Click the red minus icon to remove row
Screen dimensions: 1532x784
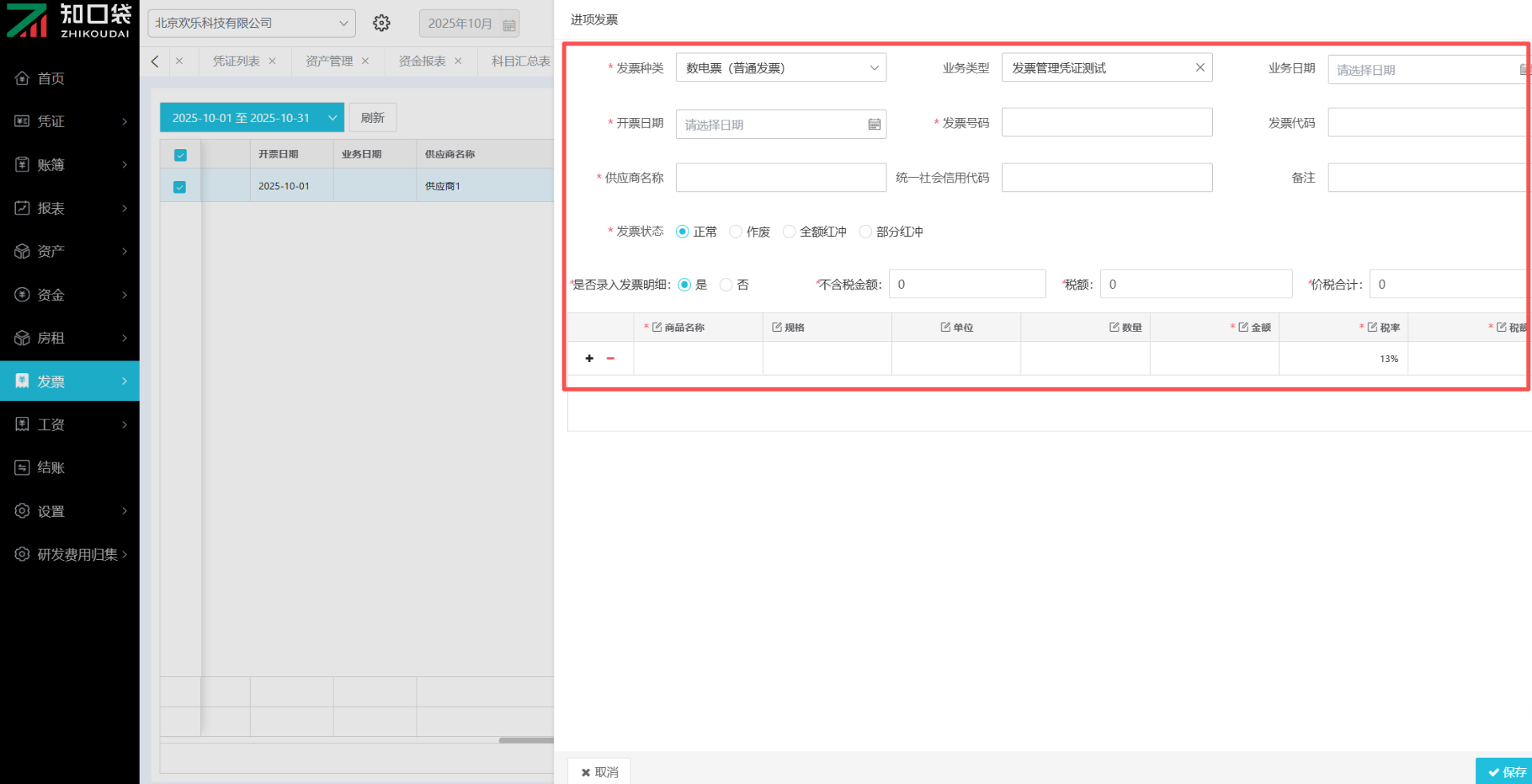pyautogui.click(x=610, y=359)
